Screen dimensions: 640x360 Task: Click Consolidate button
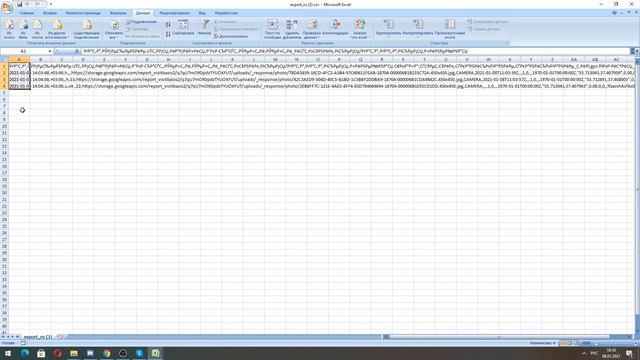(x=335, y=28)
